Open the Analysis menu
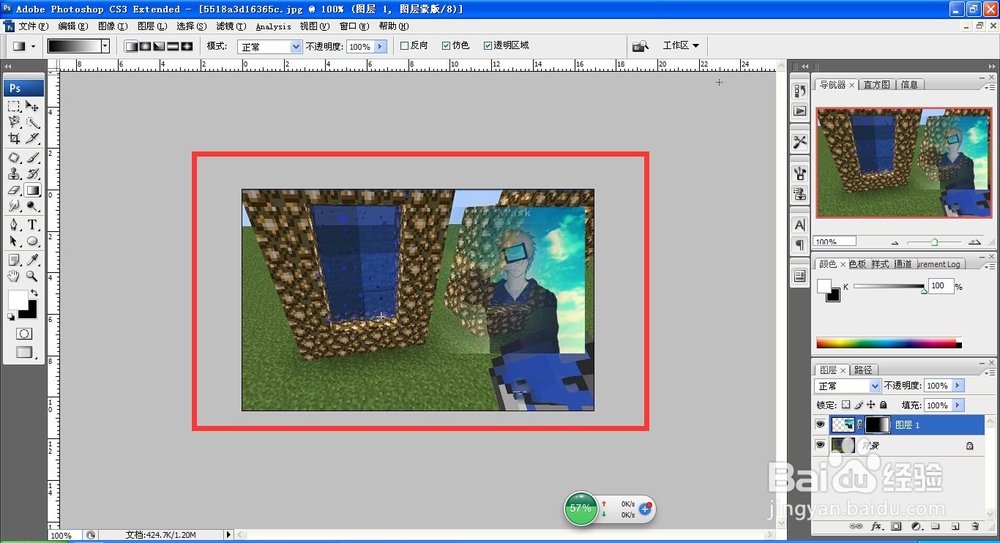This screenshot has height=543, width=1000. (x=273, y=26)
